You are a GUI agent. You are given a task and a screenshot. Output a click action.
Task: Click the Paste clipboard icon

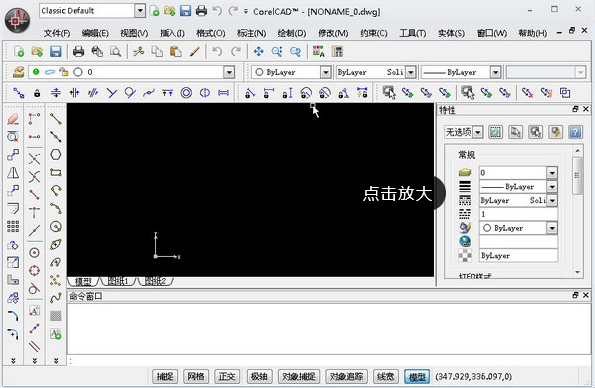coord(175,51)
